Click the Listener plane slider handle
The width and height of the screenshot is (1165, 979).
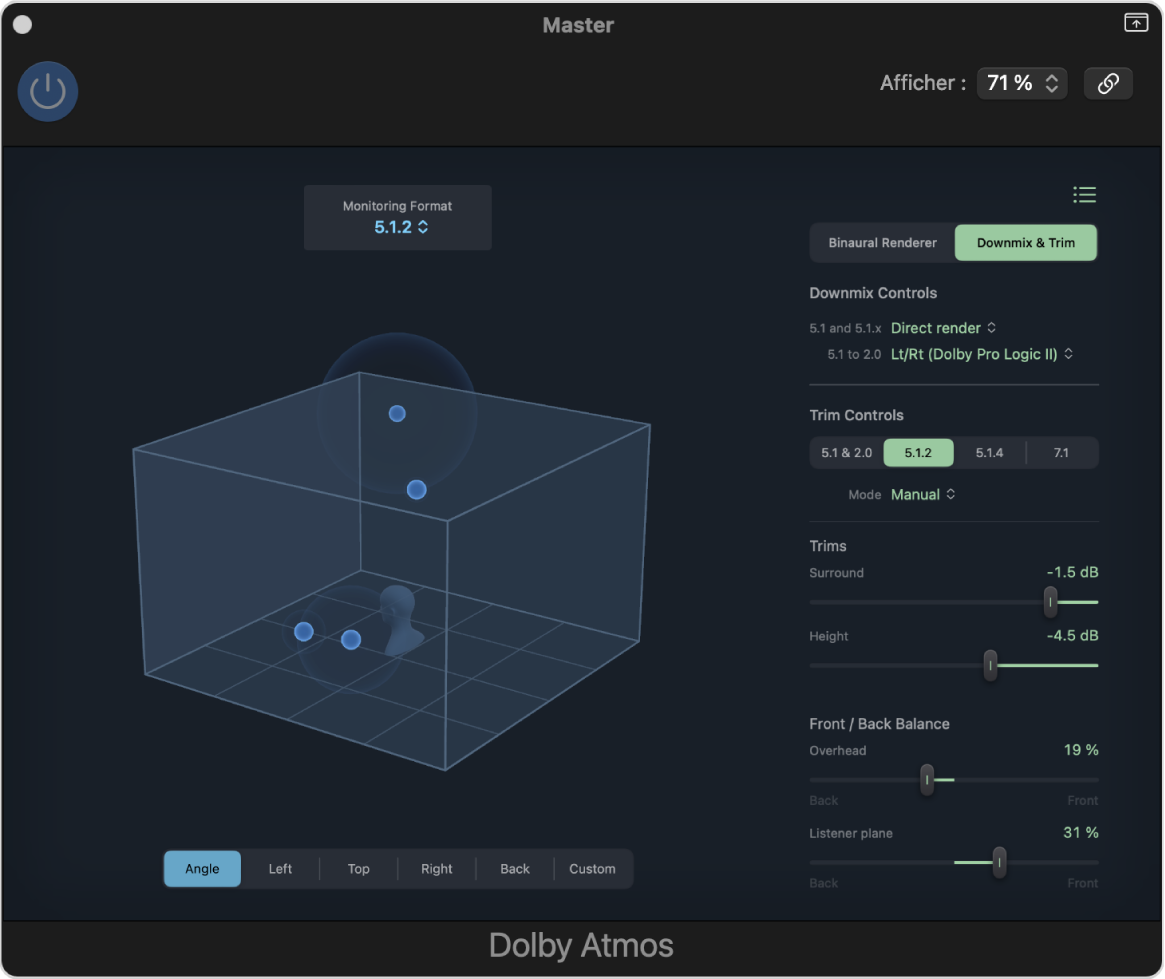point(999,862)
